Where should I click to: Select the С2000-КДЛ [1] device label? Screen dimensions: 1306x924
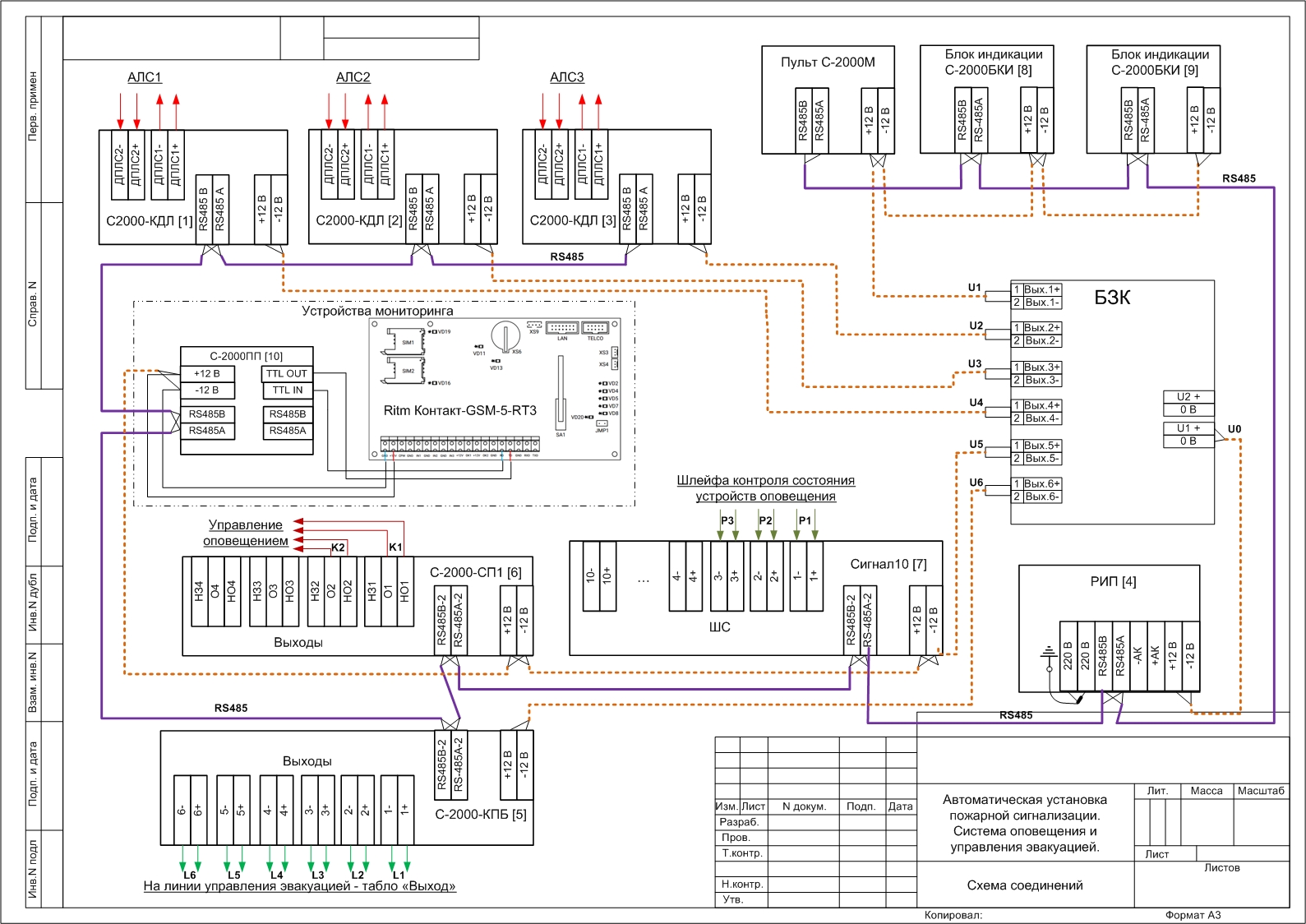coord(150,221)
